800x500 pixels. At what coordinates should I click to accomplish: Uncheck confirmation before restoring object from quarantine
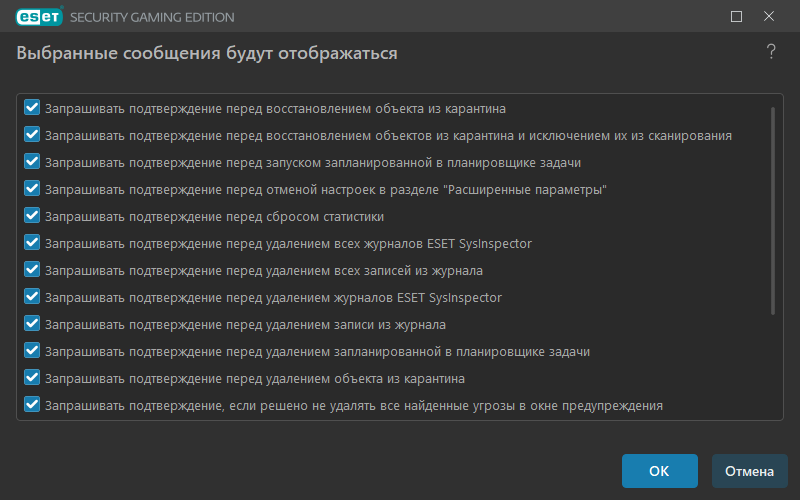pyautogui.click(x=32, y=108)
